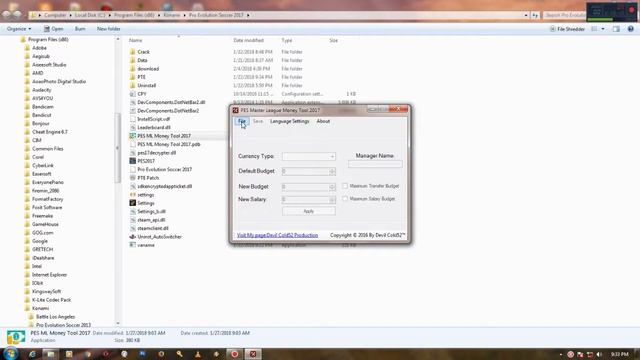Image resolution: width=640 pixels, height=360 pixels.
Task: Select the Settings application icon
Action: tap(133, 203)
